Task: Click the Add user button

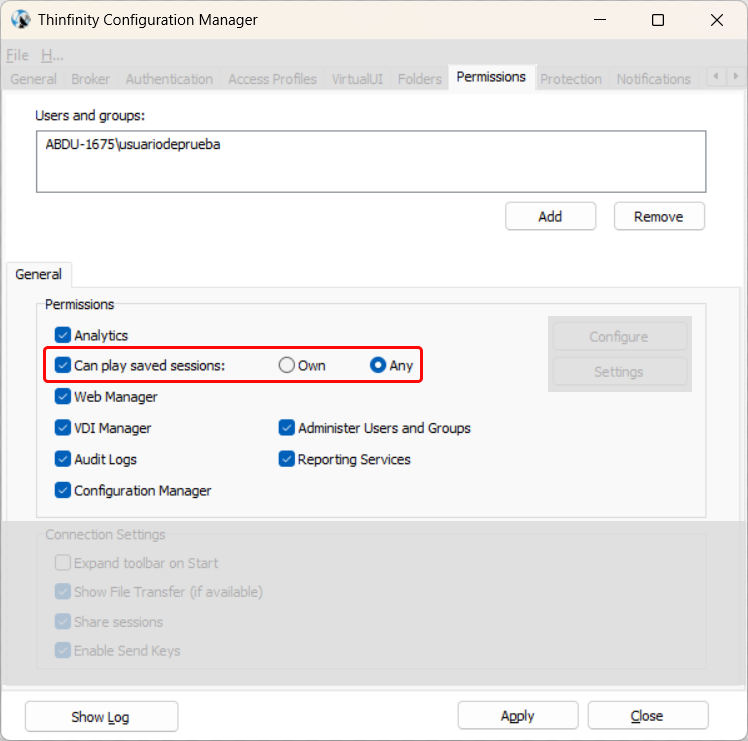Action: (551, 216)
